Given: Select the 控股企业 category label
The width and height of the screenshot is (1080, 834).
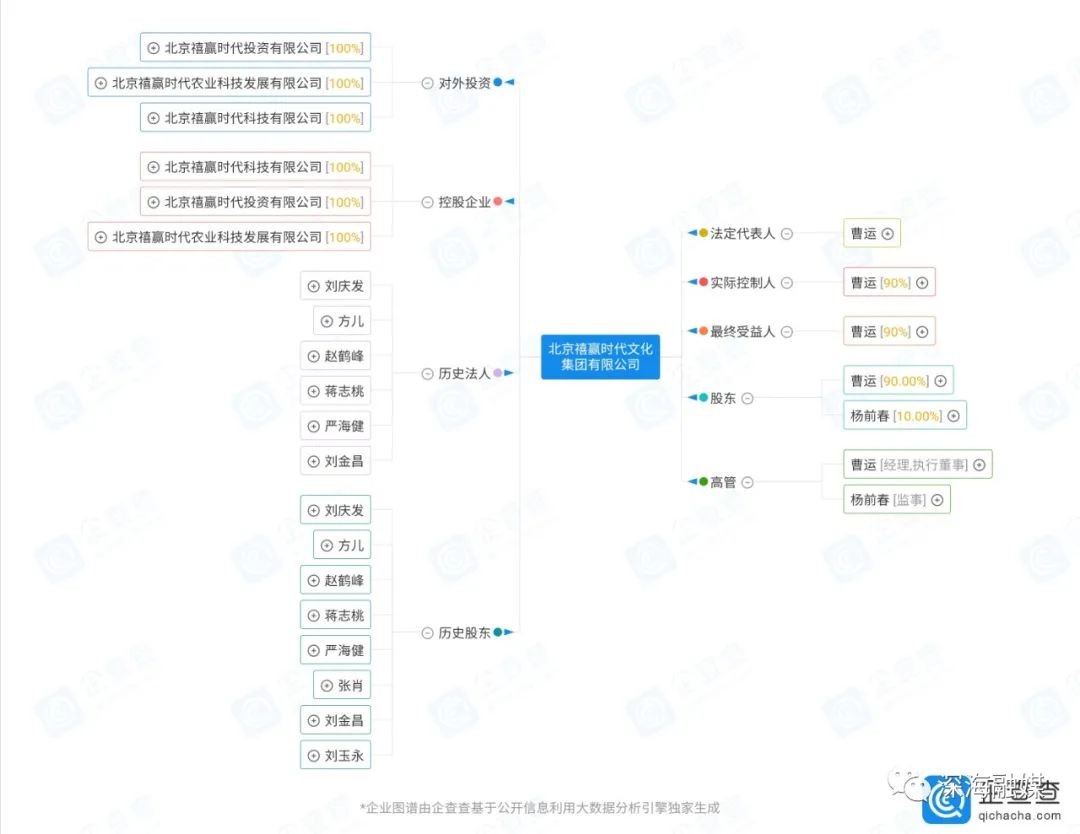Looking at the screenshot, I should click(464, 202).
